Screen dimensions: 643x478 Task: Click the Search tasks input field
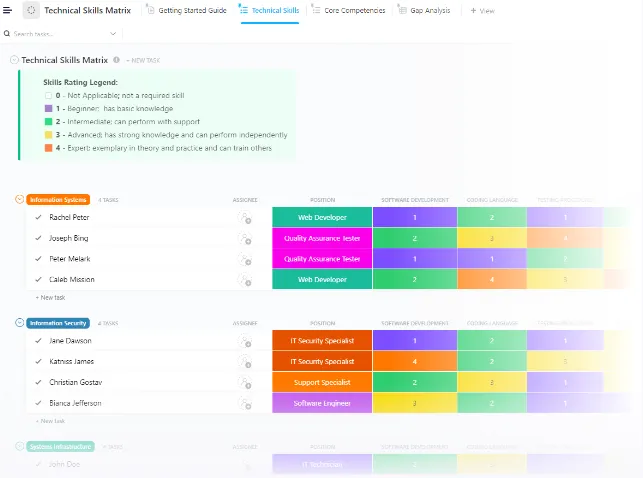pos(57,34)
